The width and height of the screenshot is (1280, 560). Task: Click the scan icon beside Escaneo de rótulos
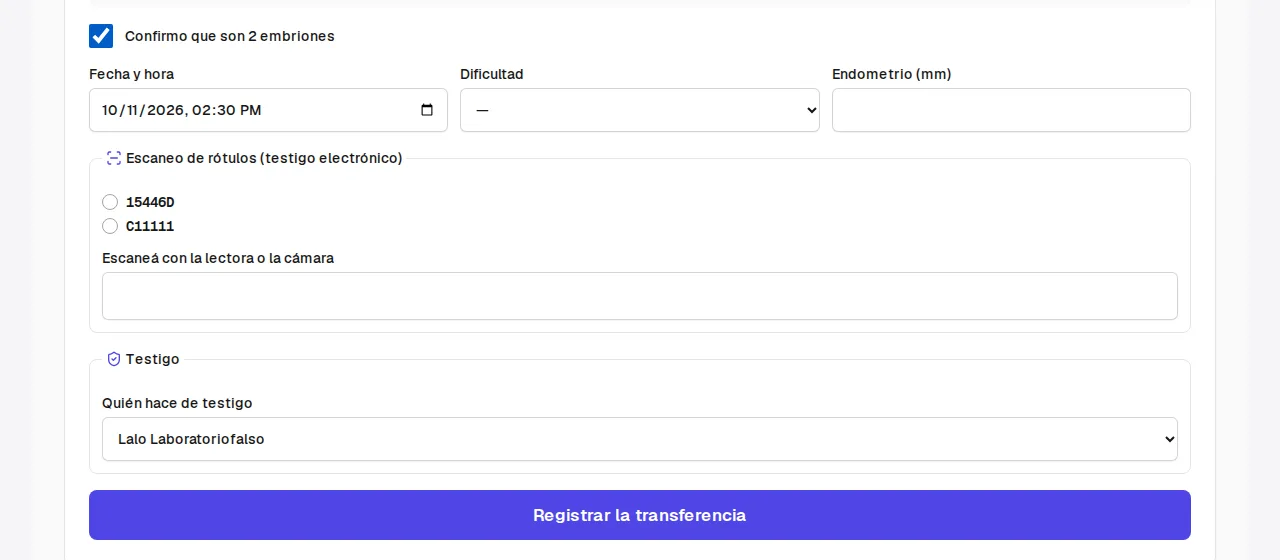[114, 158]
